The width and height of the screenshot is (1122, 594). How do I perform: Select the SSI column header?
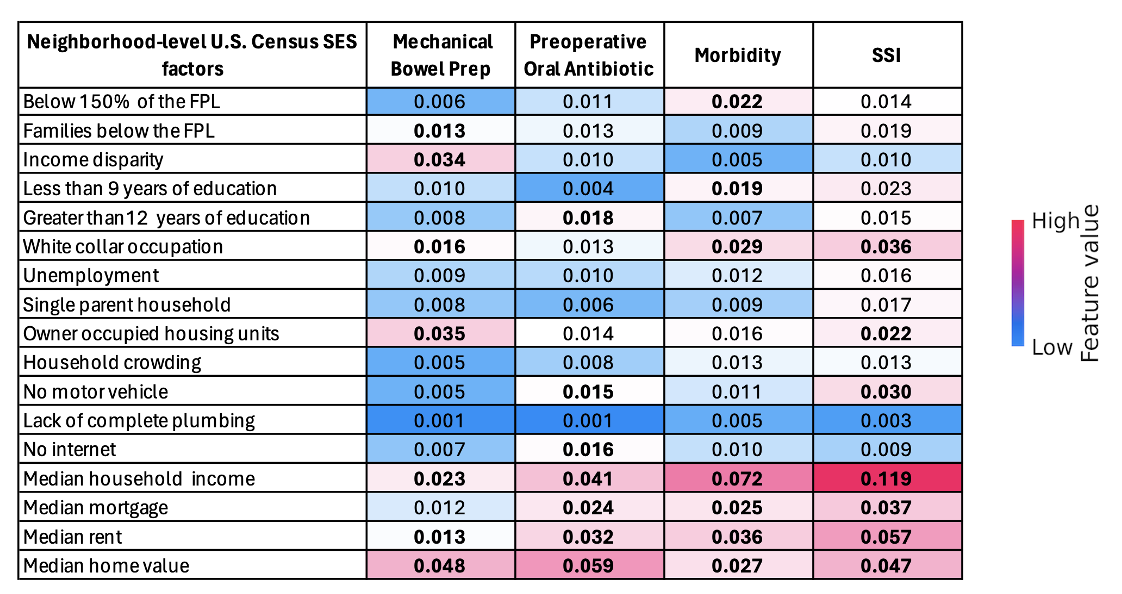pyautogui.click(x=886, y=55)
